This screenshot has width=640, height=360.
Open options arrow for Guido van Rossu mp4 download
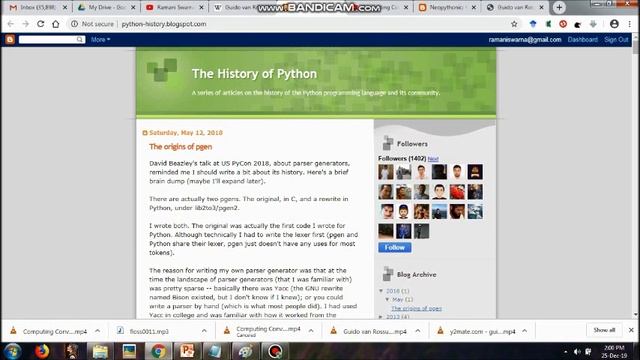click(x=418, y=331)
